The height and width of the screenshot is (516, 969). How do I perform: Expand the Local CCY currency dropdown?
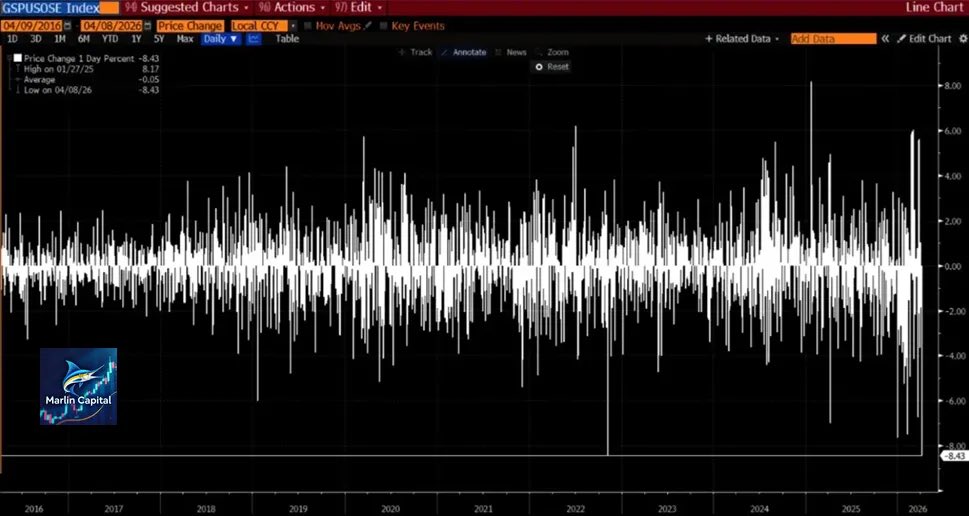tap(293, 25)
